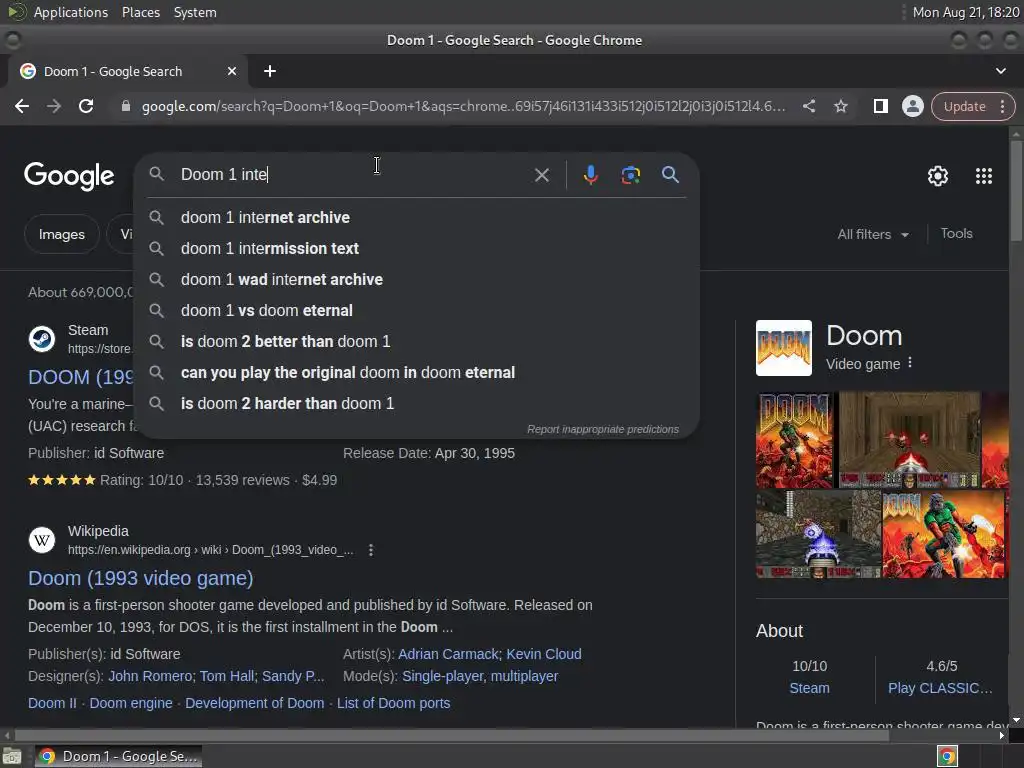Image resolution: width=1024 pixels, height=768 pixels.
Task: Click the Single-player, multiplayer mode link
Action: pos(480,676)
